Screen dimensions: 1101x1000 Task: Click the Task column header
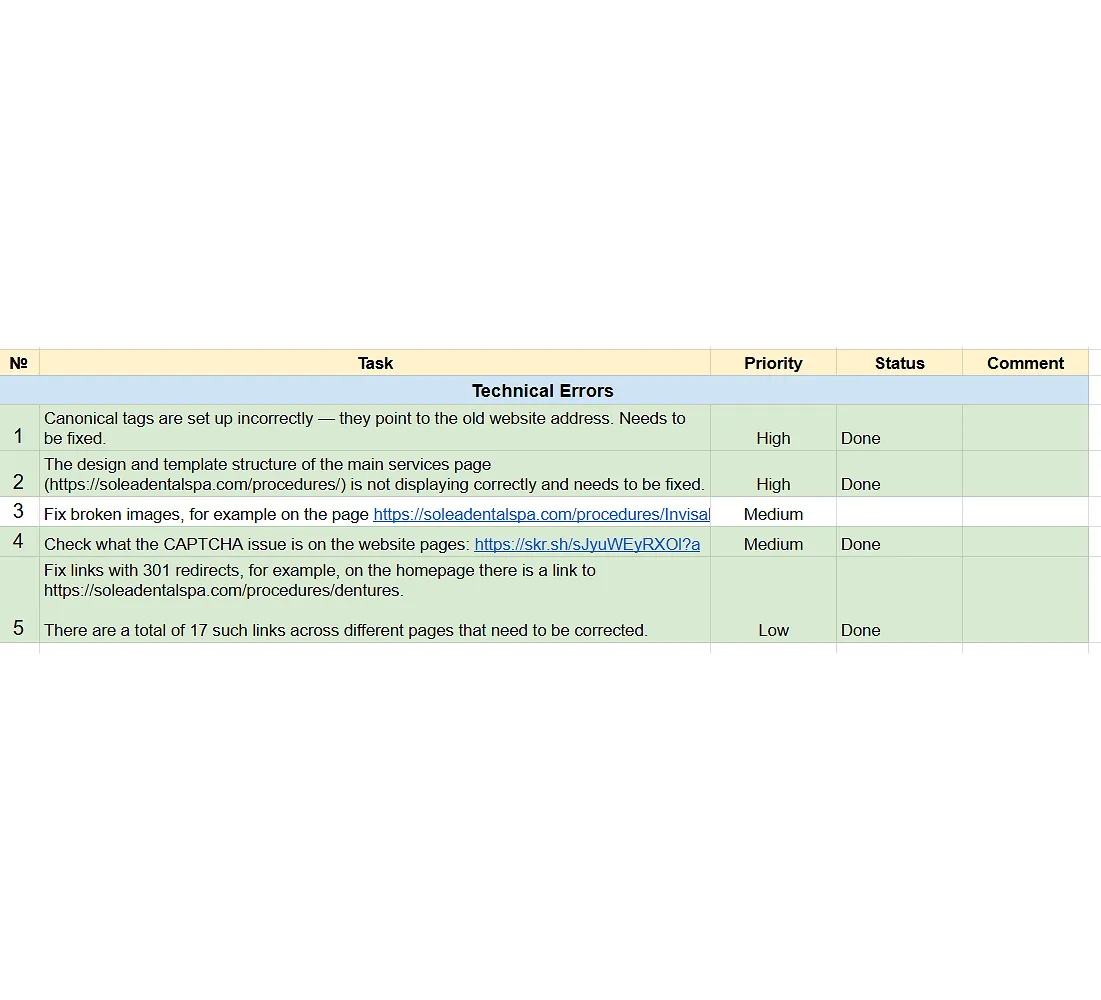tap(375, 362)
